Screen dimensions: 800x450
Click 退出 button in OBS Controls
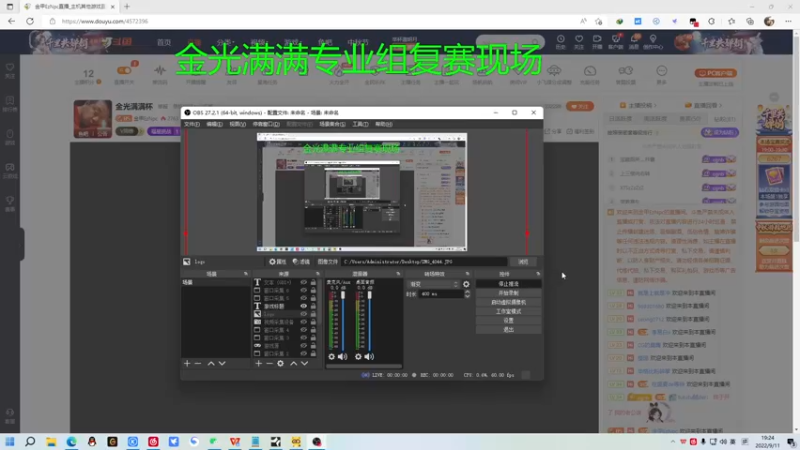(508, 330)
